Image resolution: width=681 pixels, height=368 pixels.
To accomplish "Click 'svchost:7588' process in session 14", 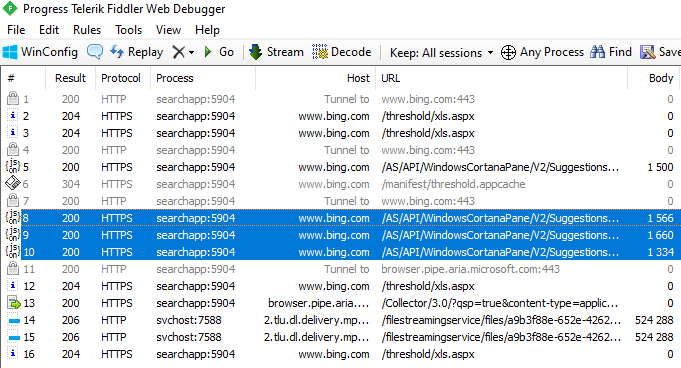I will coord(189,320).
